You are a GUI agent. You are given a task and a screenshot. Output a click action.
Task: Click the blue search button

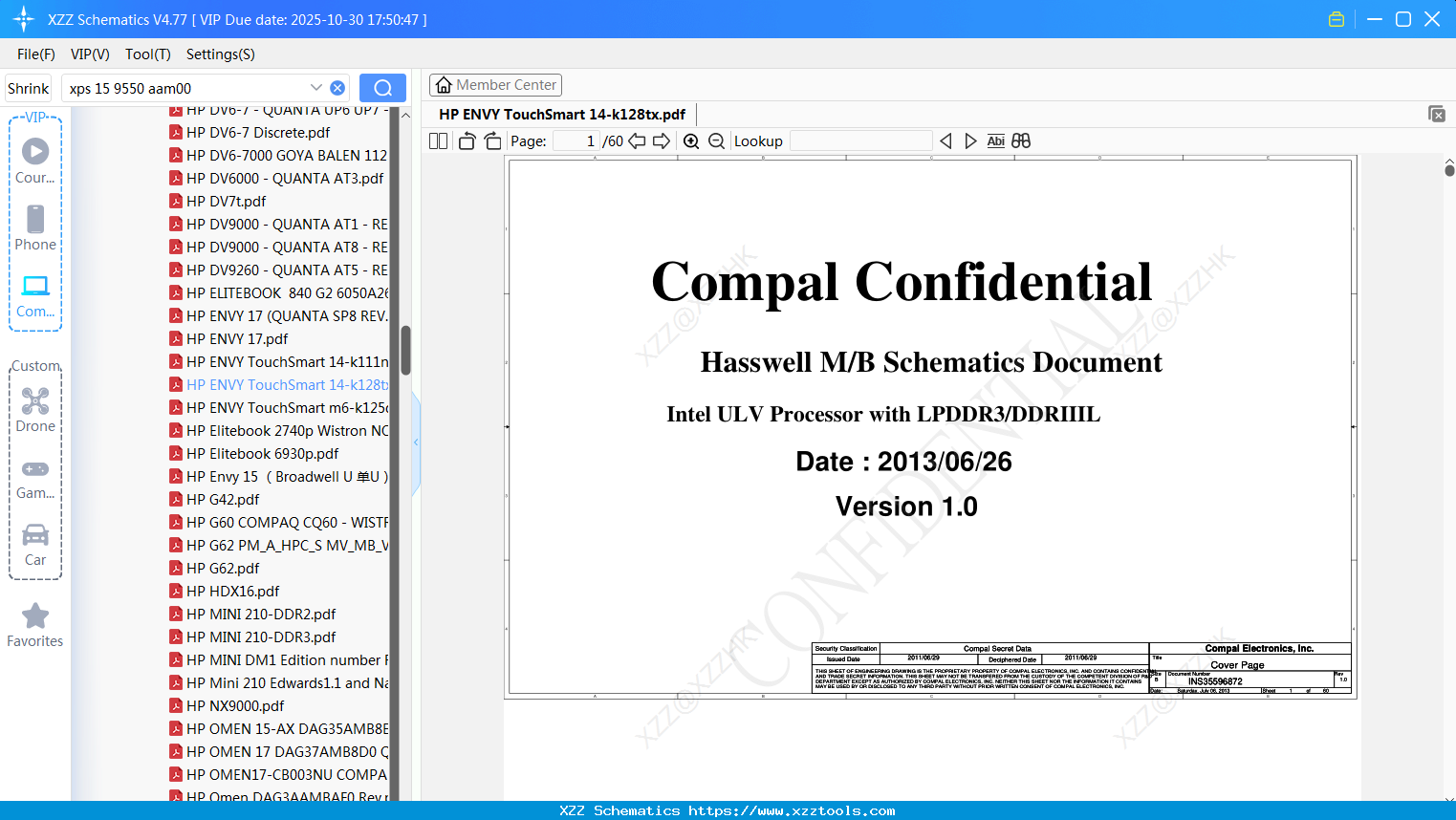click(x=382, y=88)
